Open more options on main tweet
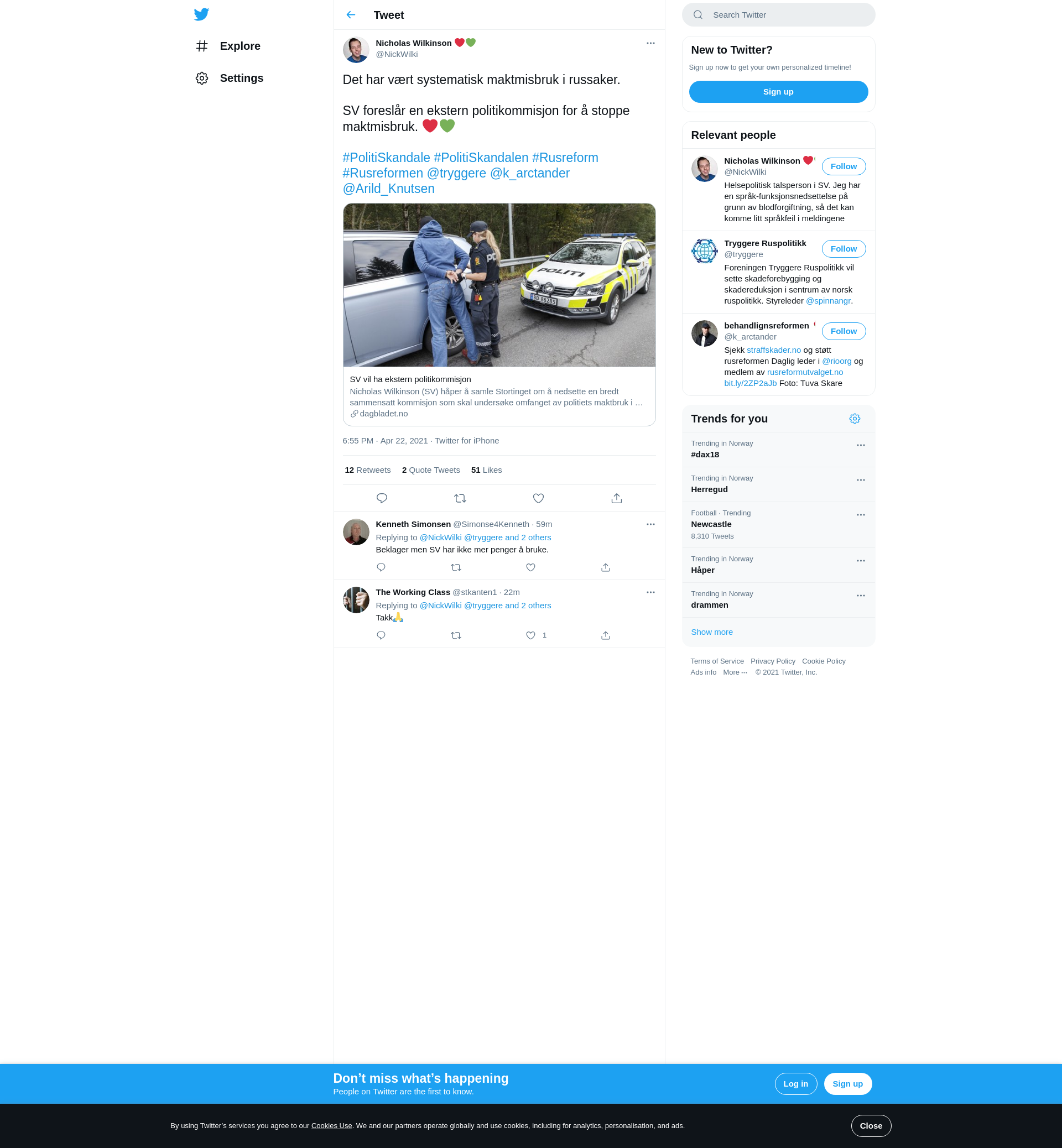The height and width of the screenshot is (1148, 1062). coord(650,43)
